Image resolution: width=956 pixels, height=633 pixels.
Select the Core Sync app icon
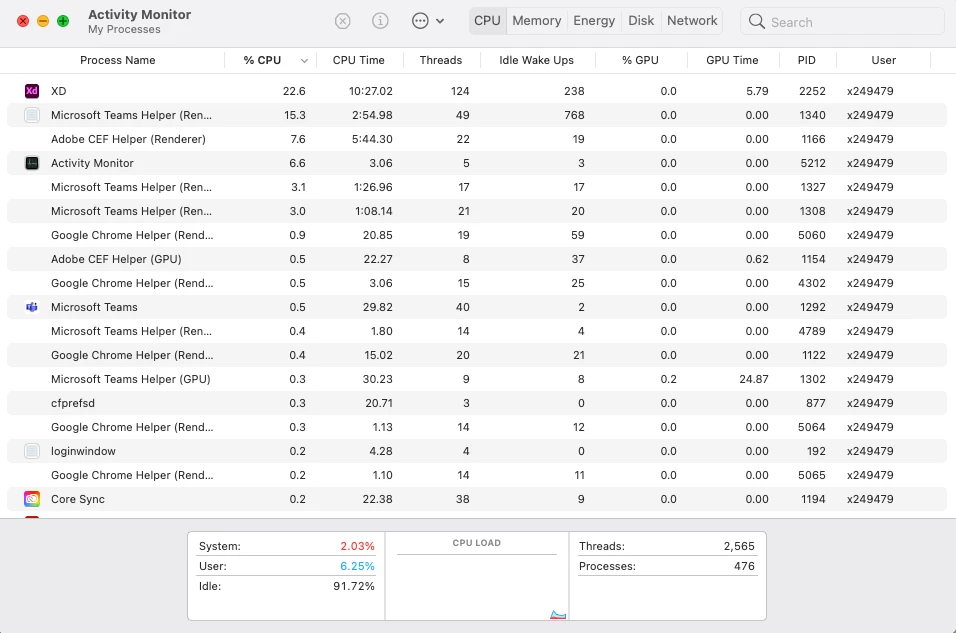32,499
